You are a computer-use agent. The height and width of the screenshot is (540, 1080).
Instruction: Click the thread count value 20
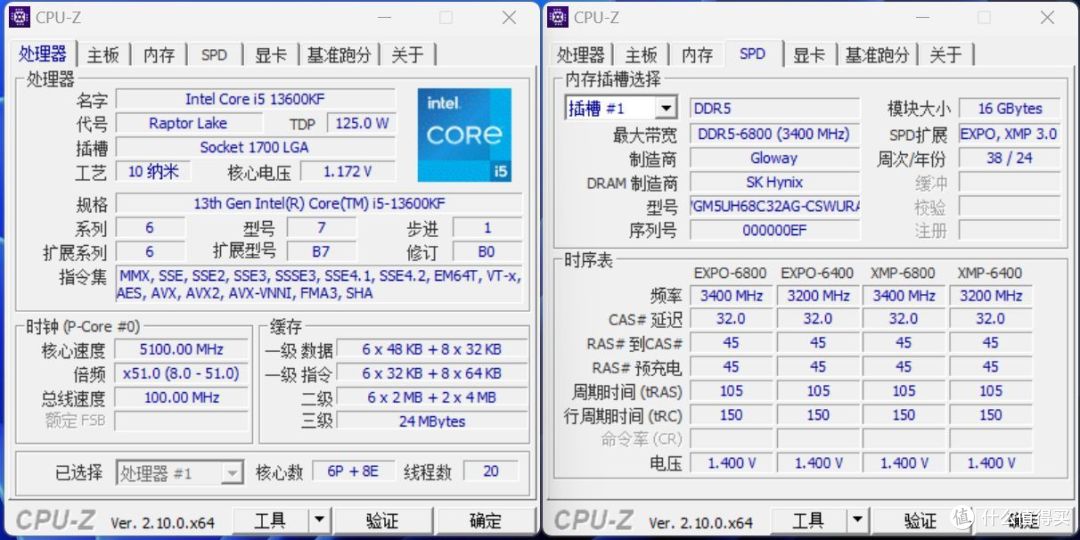tap(490, 472)
